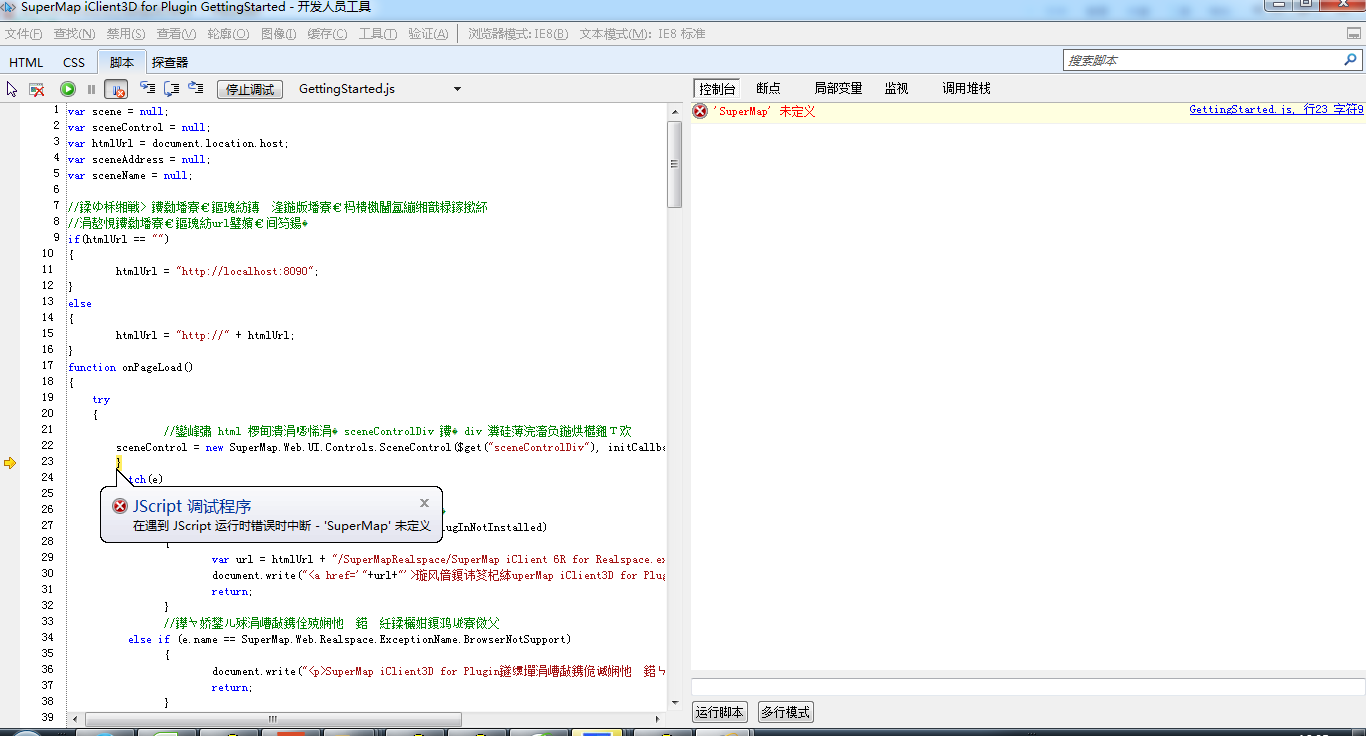Open the 调用堆栈 tab
1366x736 pixels.
966,88
